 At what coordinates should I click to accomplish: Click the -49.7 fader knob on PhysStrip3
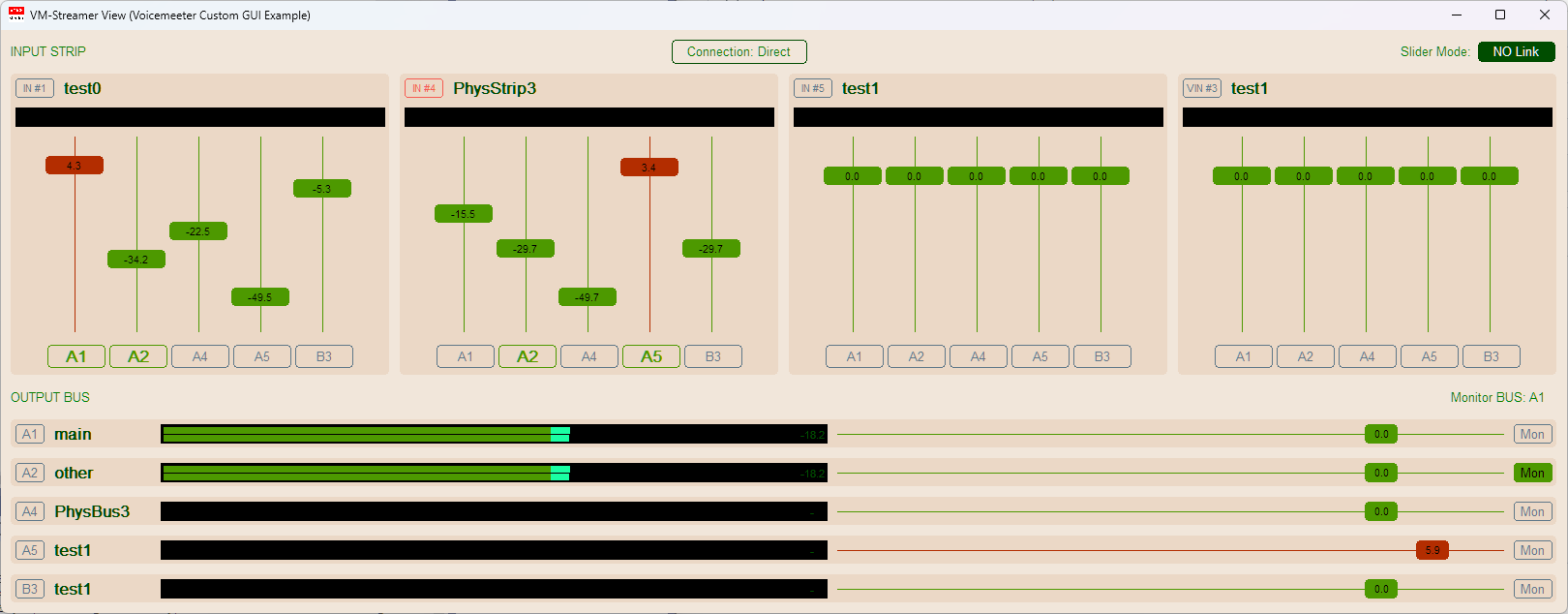(588, 297)
